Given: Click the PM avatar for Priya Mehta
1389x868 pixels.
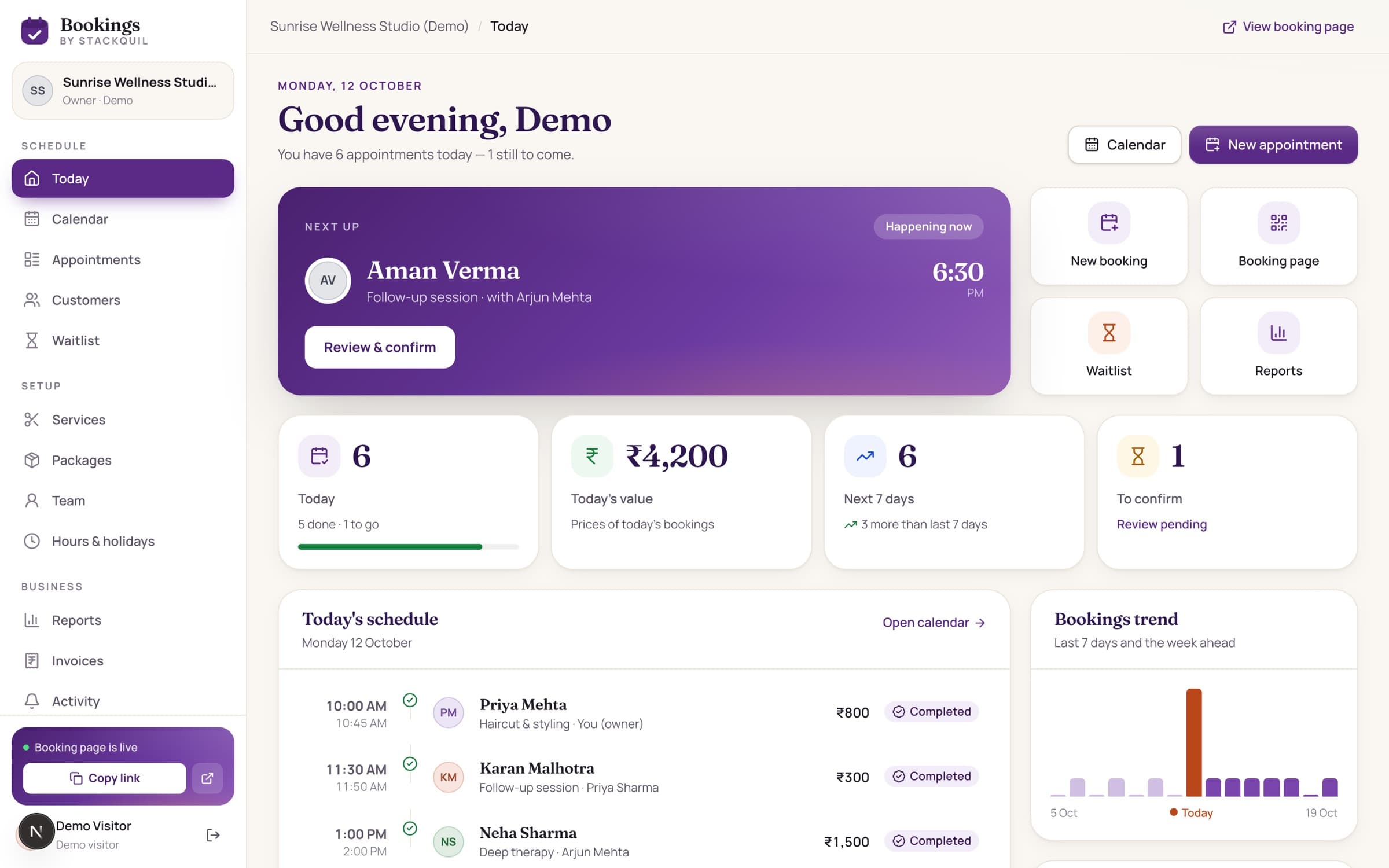Looking at the screenshot, I should pyautogui.click(x=449, y=713).
